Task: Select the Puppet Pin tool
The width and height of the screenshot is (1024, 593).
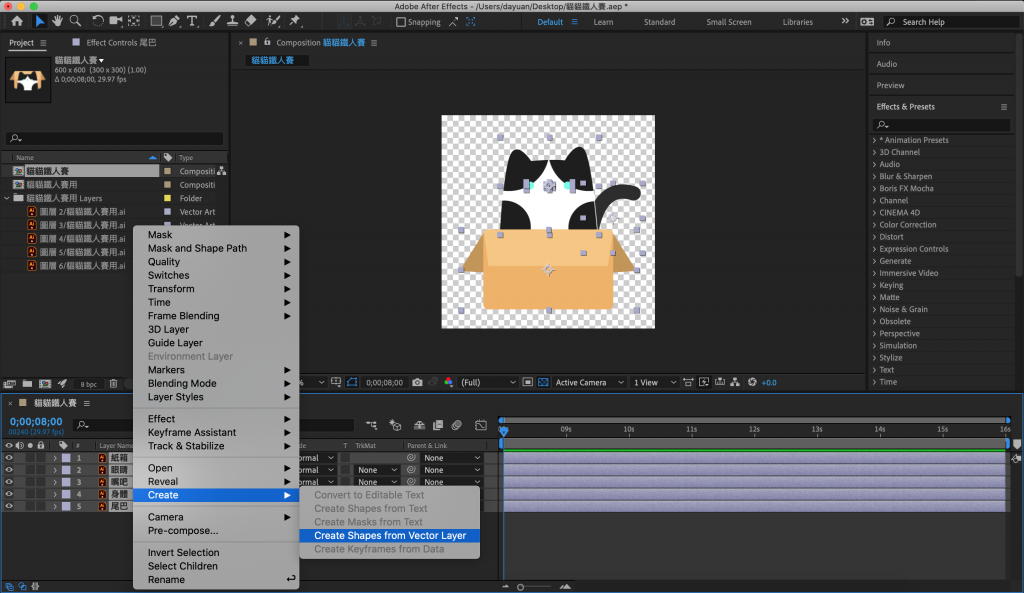Action: 296,21
